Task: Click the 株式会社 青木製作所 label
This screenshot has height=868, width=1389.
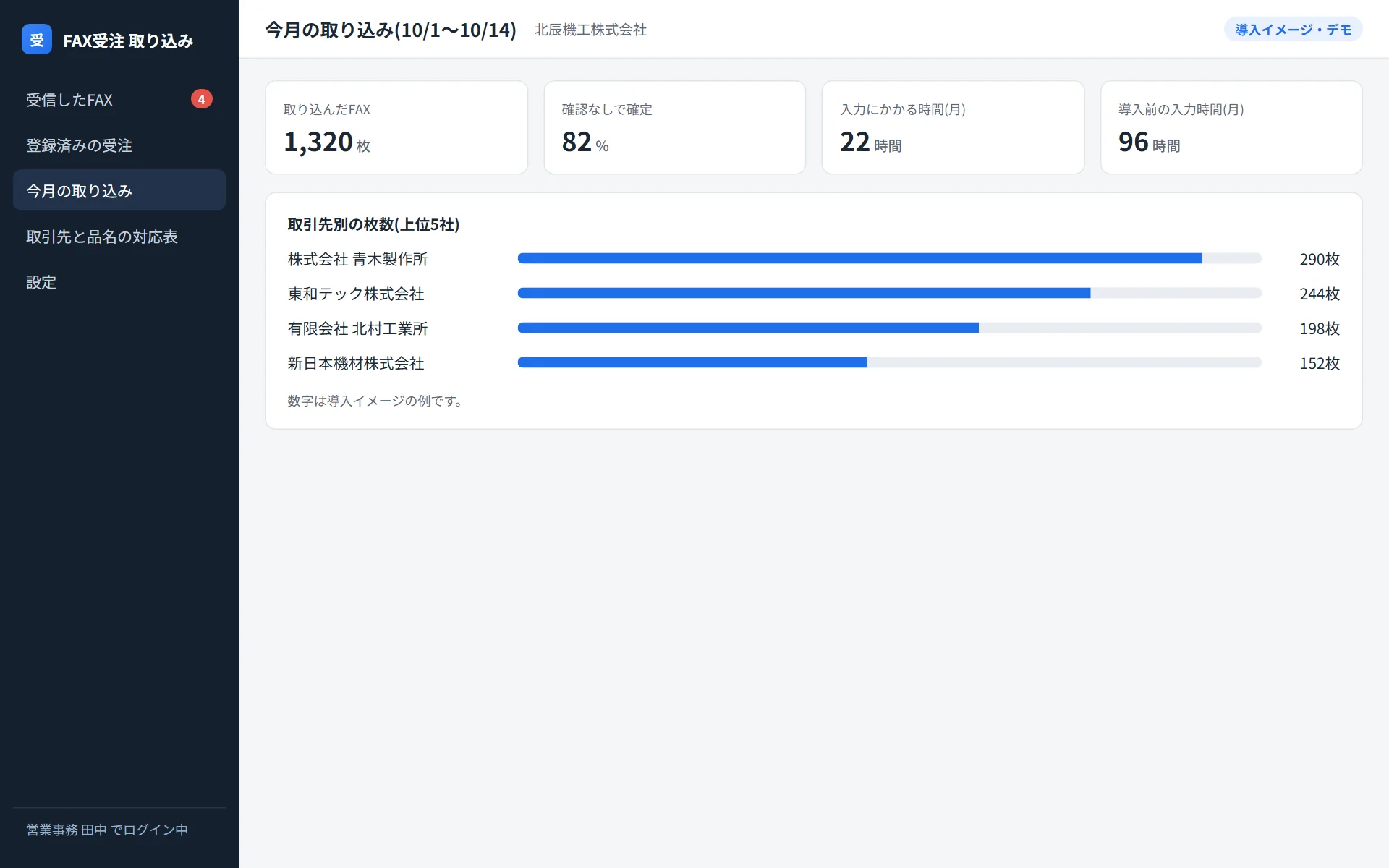Action: pyautogui.click(x=357, y=259)
